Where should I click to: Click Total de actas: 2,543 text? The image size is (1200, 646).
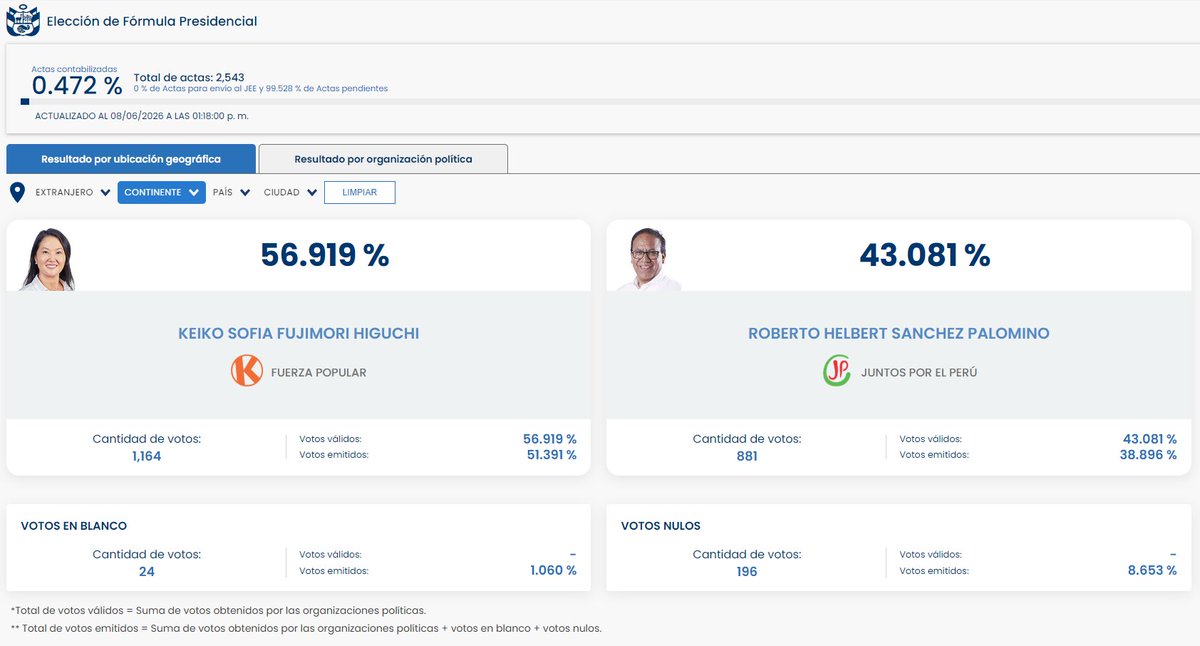[x=189, y=77]
